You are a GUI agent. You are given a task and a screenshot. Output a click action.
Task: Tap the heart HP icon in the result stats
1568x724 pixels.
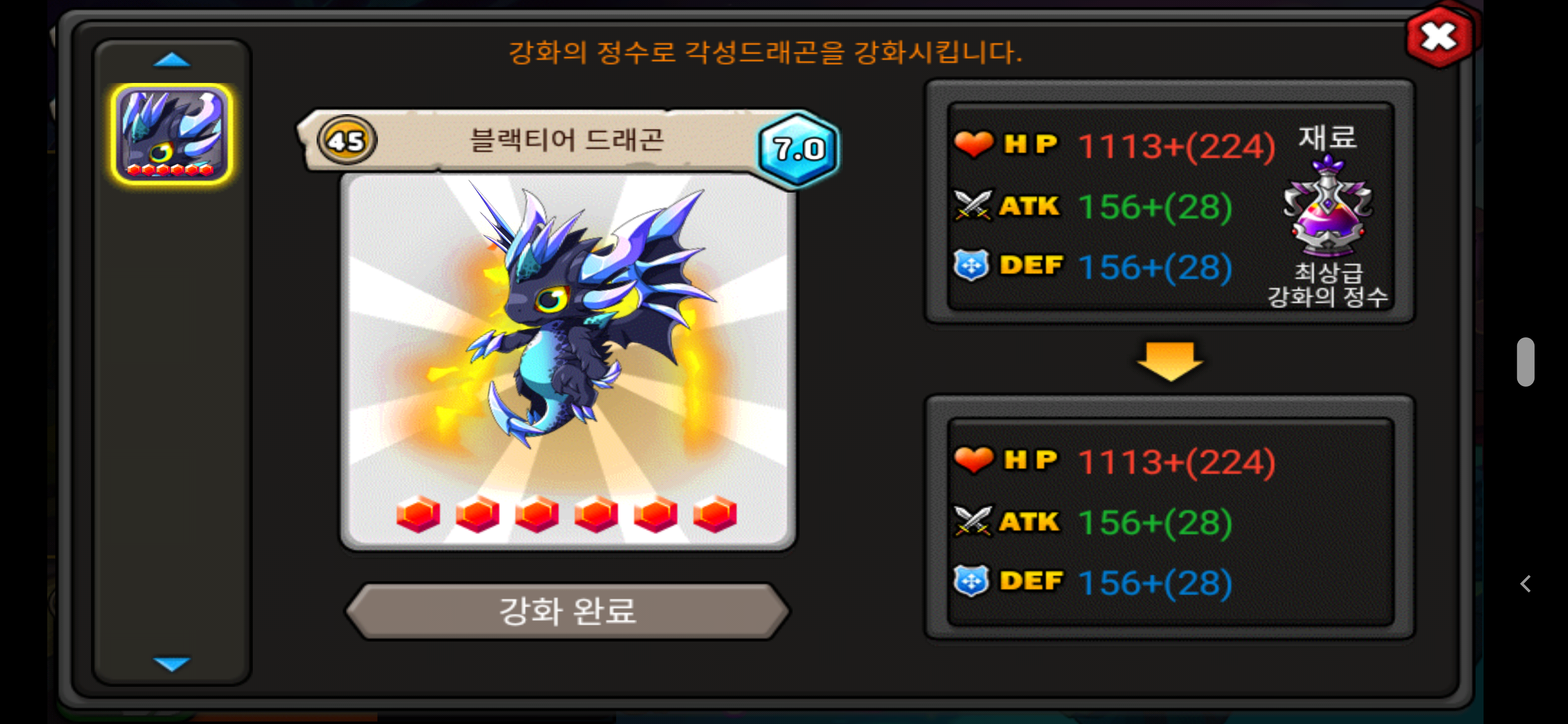point(973,460)
